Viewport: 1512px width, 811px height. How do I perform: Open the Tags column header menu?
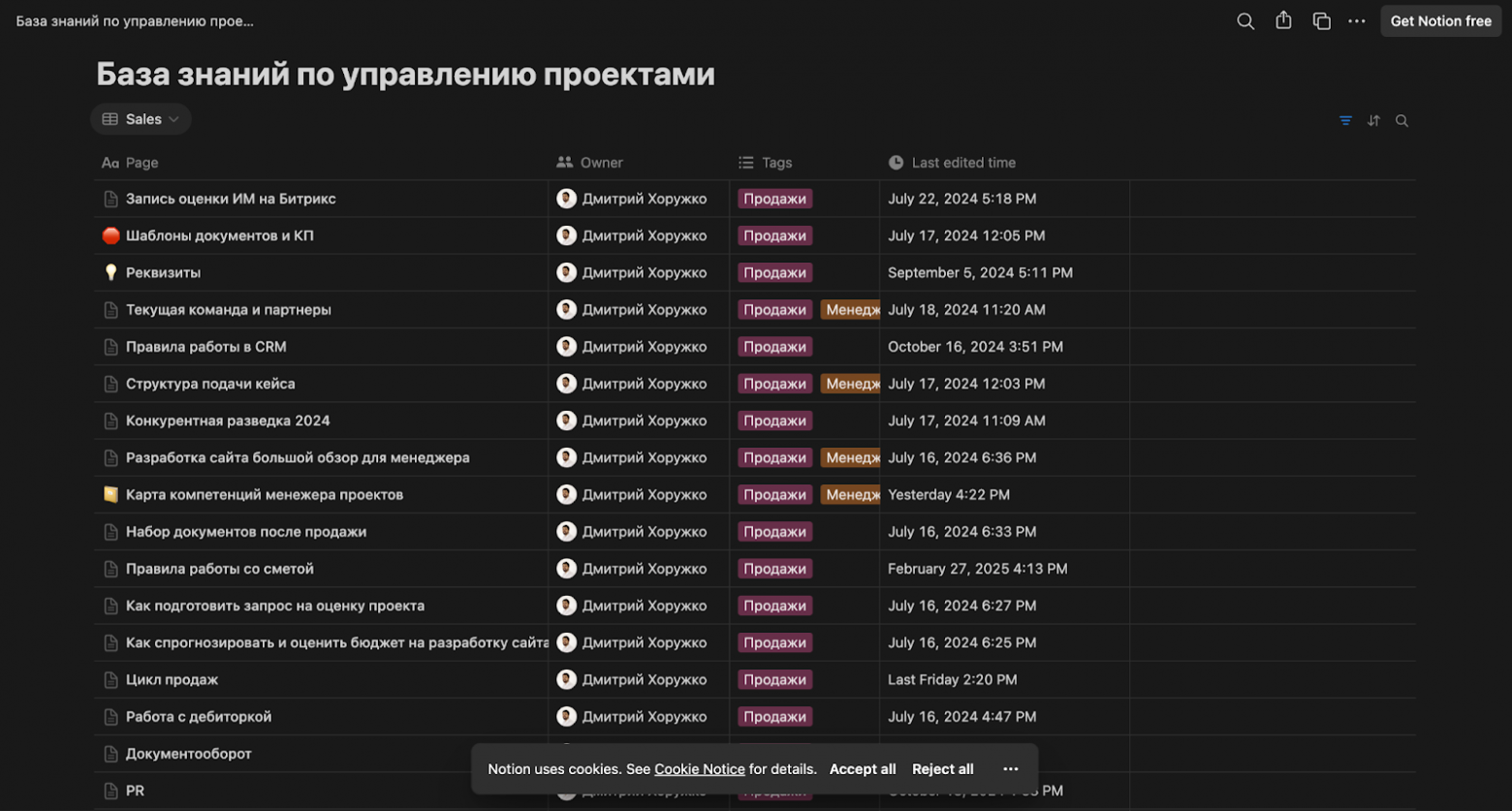click(766, 162)
